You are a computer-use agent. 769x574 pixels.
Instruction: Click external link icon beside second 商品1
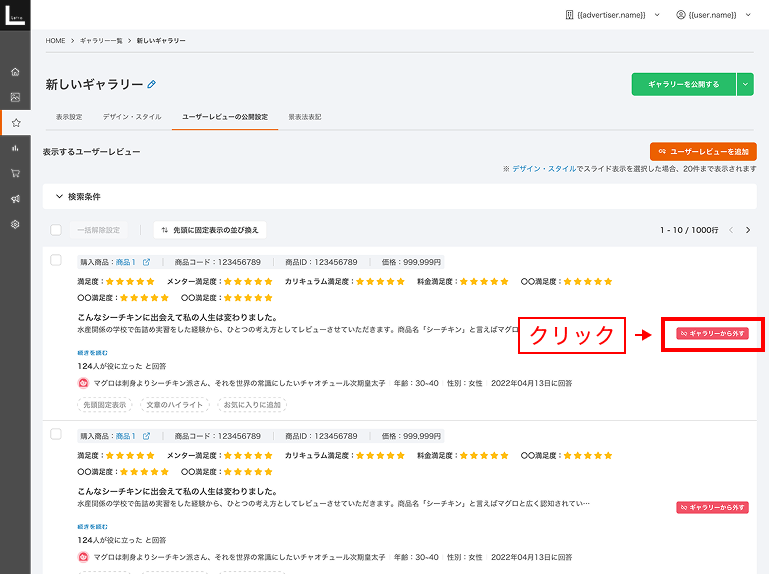point(146,436)
